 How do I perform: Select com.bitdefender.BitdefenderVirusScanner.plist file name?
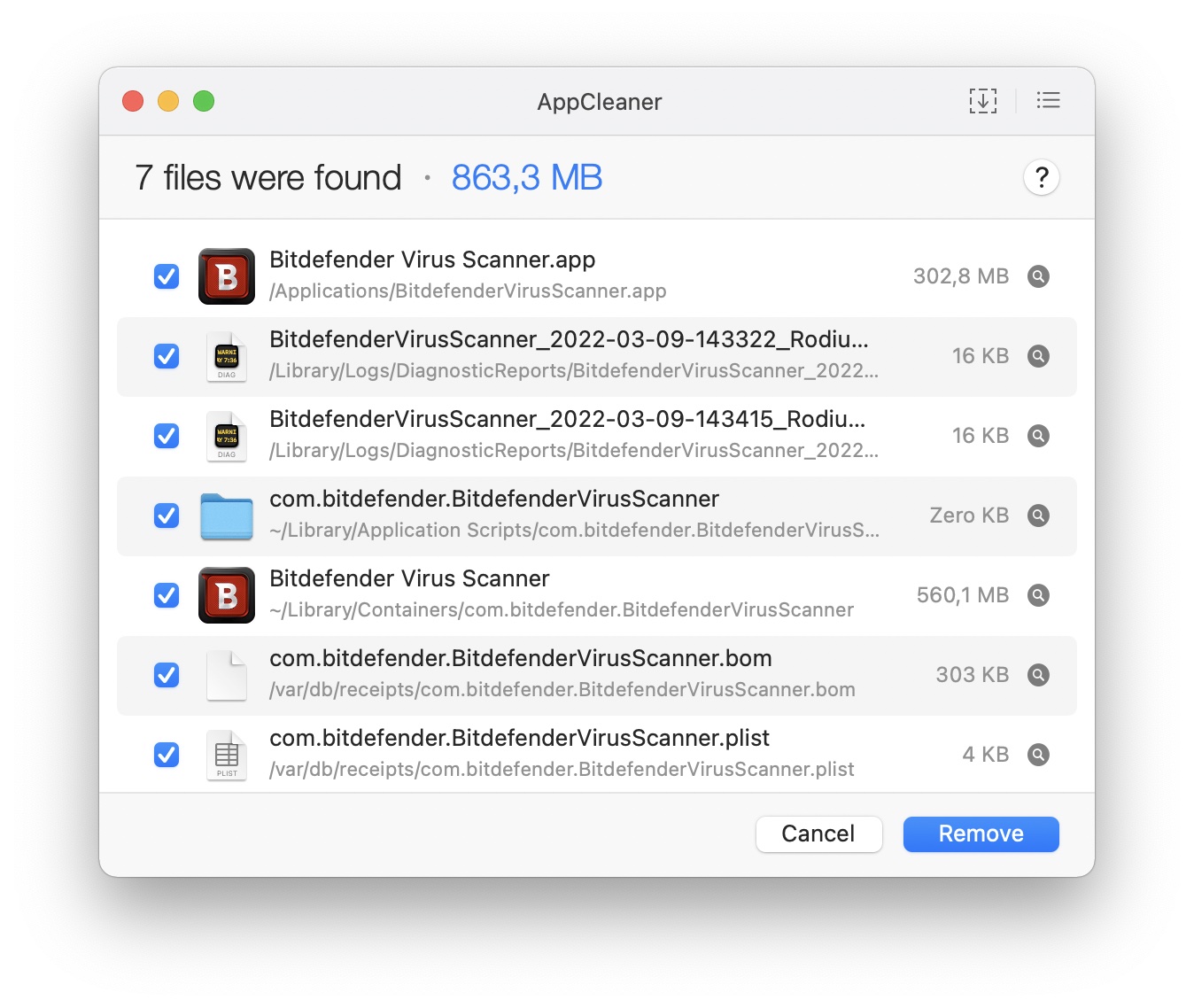[520, 738]
